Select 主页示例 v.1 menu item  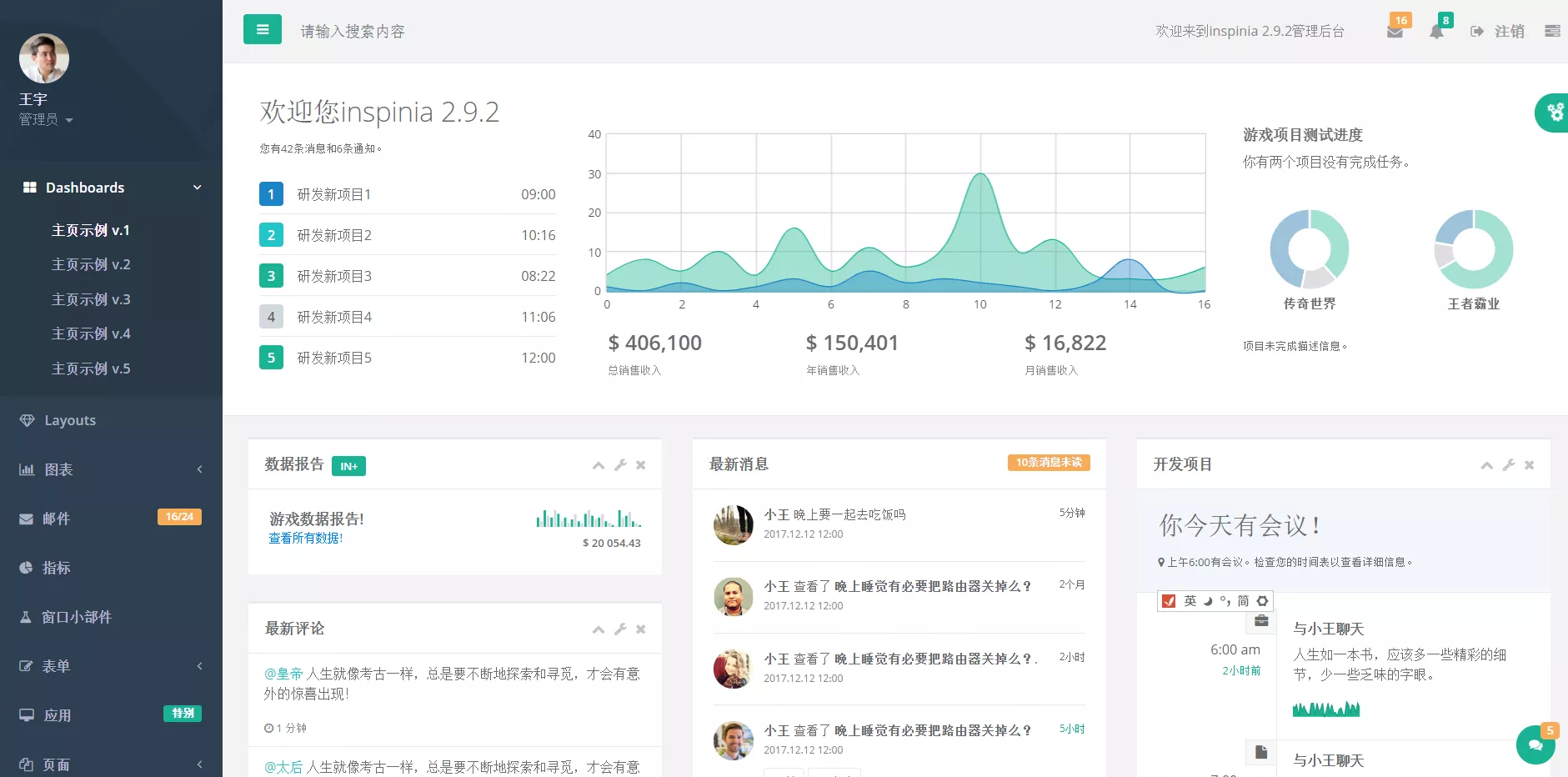[91, 230]
